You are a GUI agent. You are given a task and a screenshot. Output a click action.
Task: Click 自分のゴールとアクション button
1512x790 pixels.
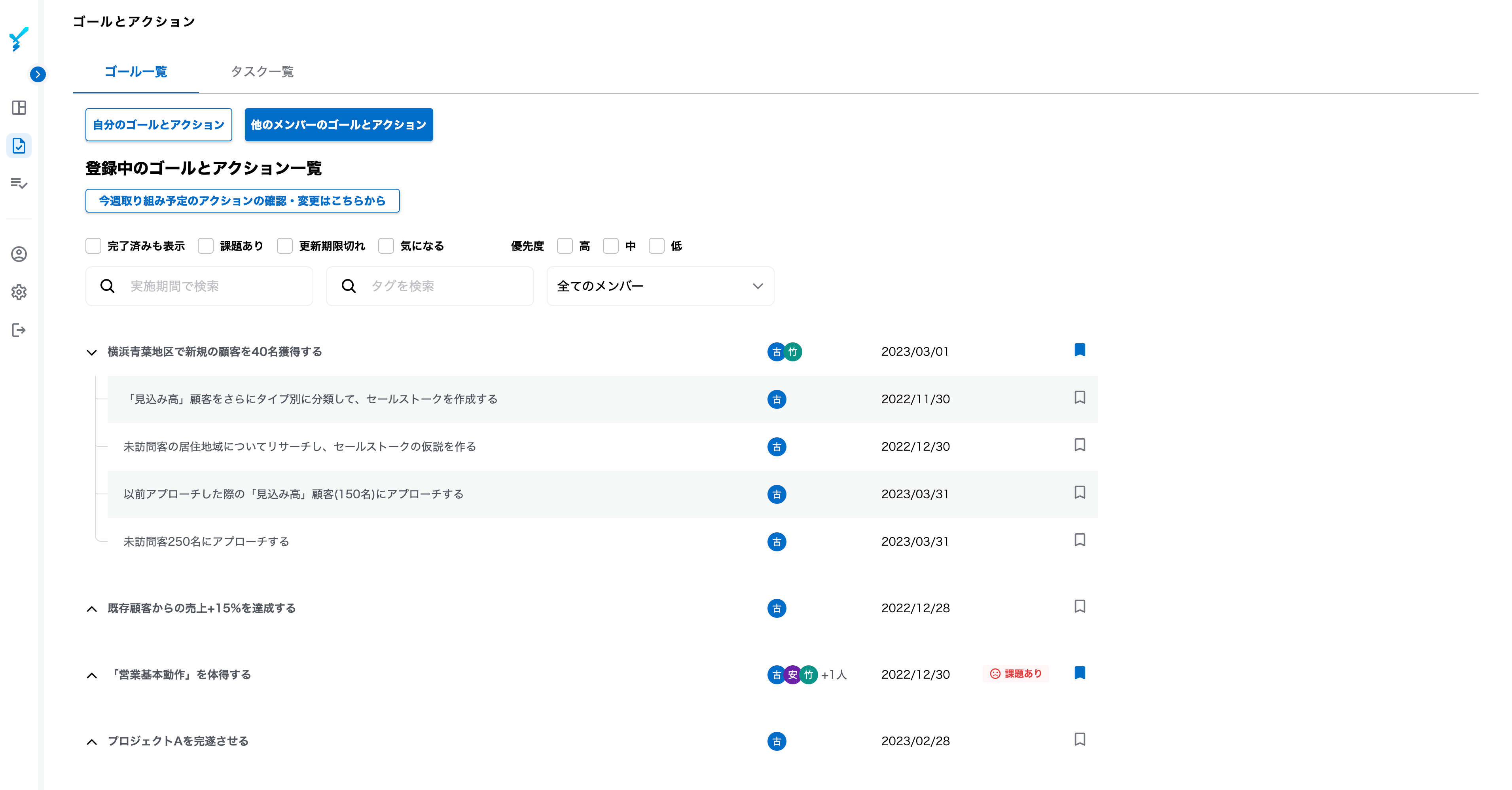[x=159, y=125]
